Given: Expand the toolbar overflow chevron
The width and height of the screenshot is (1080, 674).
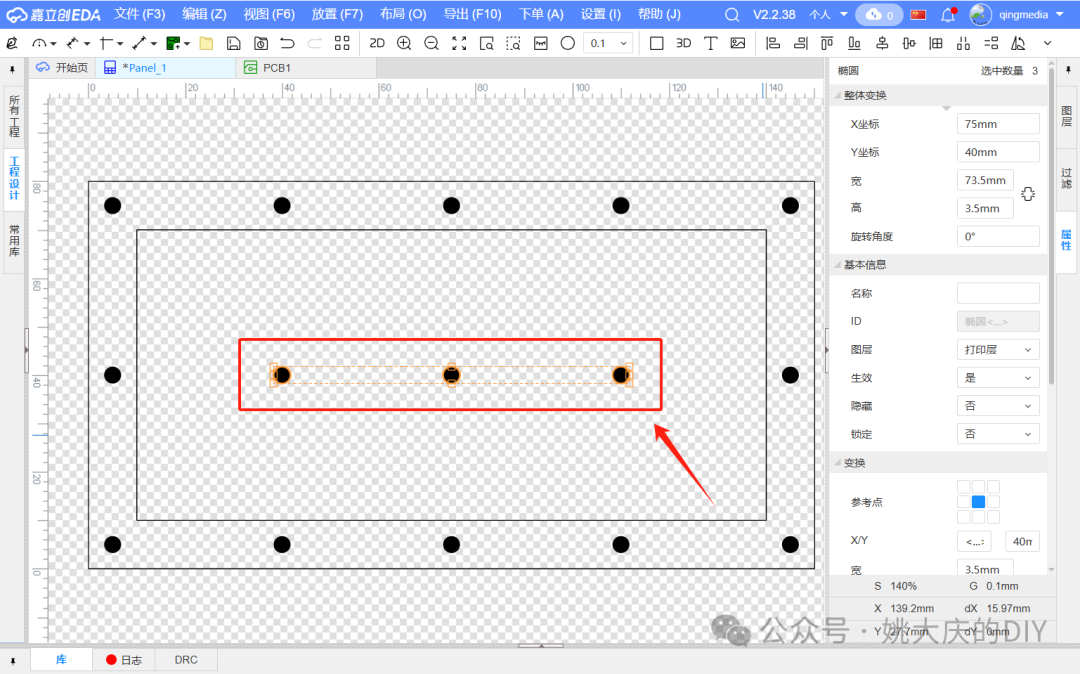Looking at the screenshot, I should click(1048, 43).
